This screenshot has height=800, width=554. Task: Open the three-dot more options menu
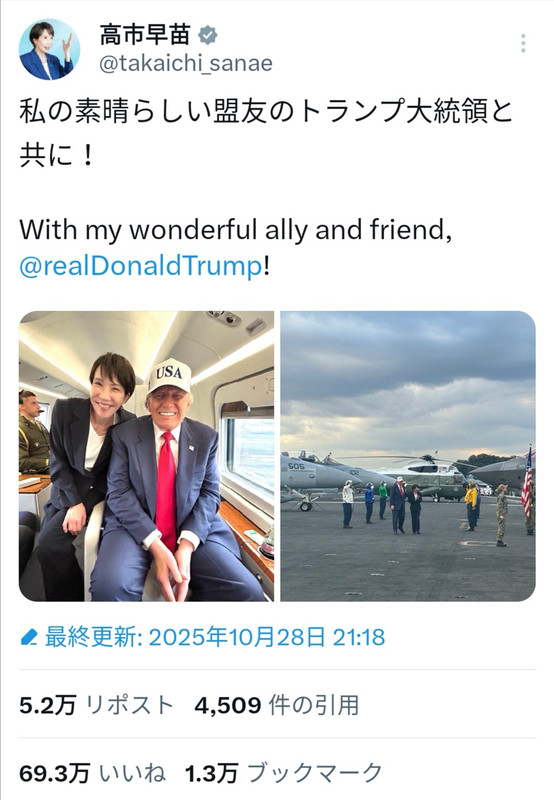pyautogui.click(x=523, y=44)
